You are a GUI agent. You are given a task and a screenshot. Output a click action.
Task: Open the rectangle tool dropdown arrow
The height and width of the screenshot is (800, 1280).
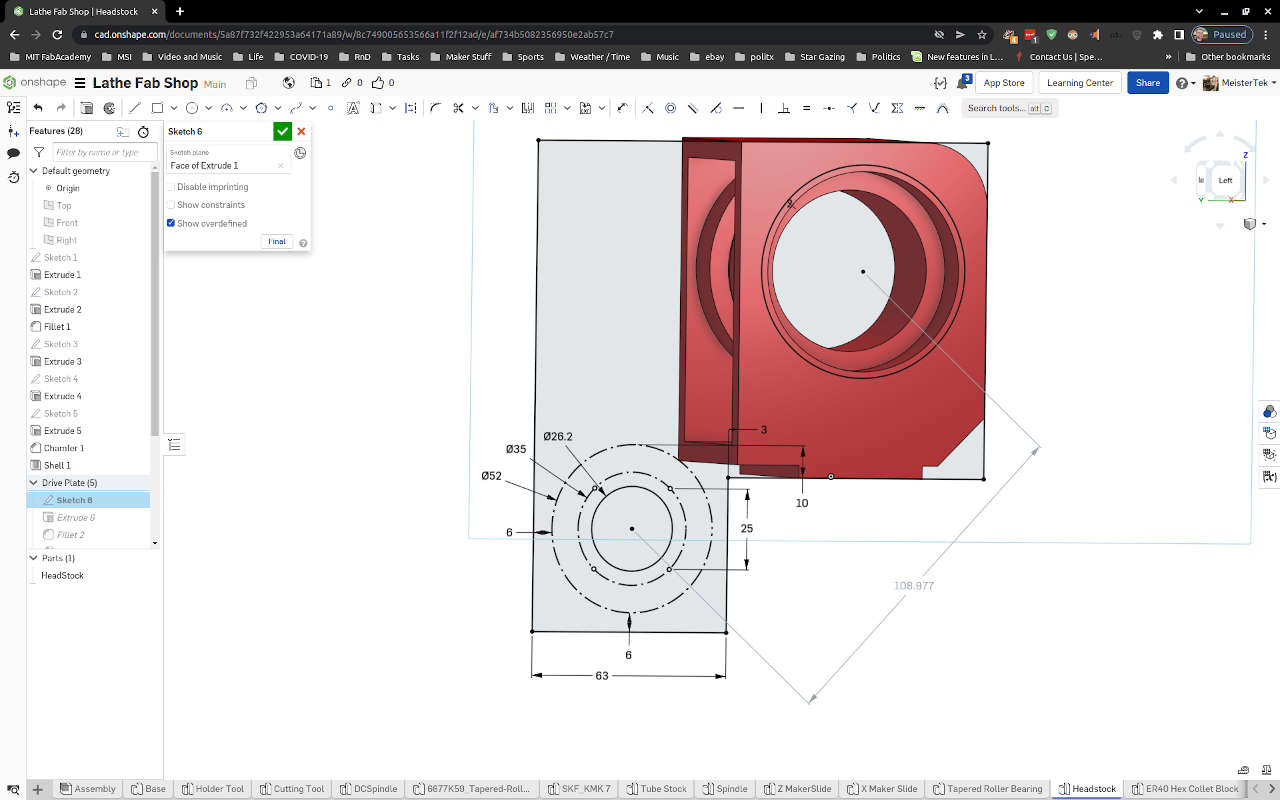pyautogui.click(x=174, y=108)
